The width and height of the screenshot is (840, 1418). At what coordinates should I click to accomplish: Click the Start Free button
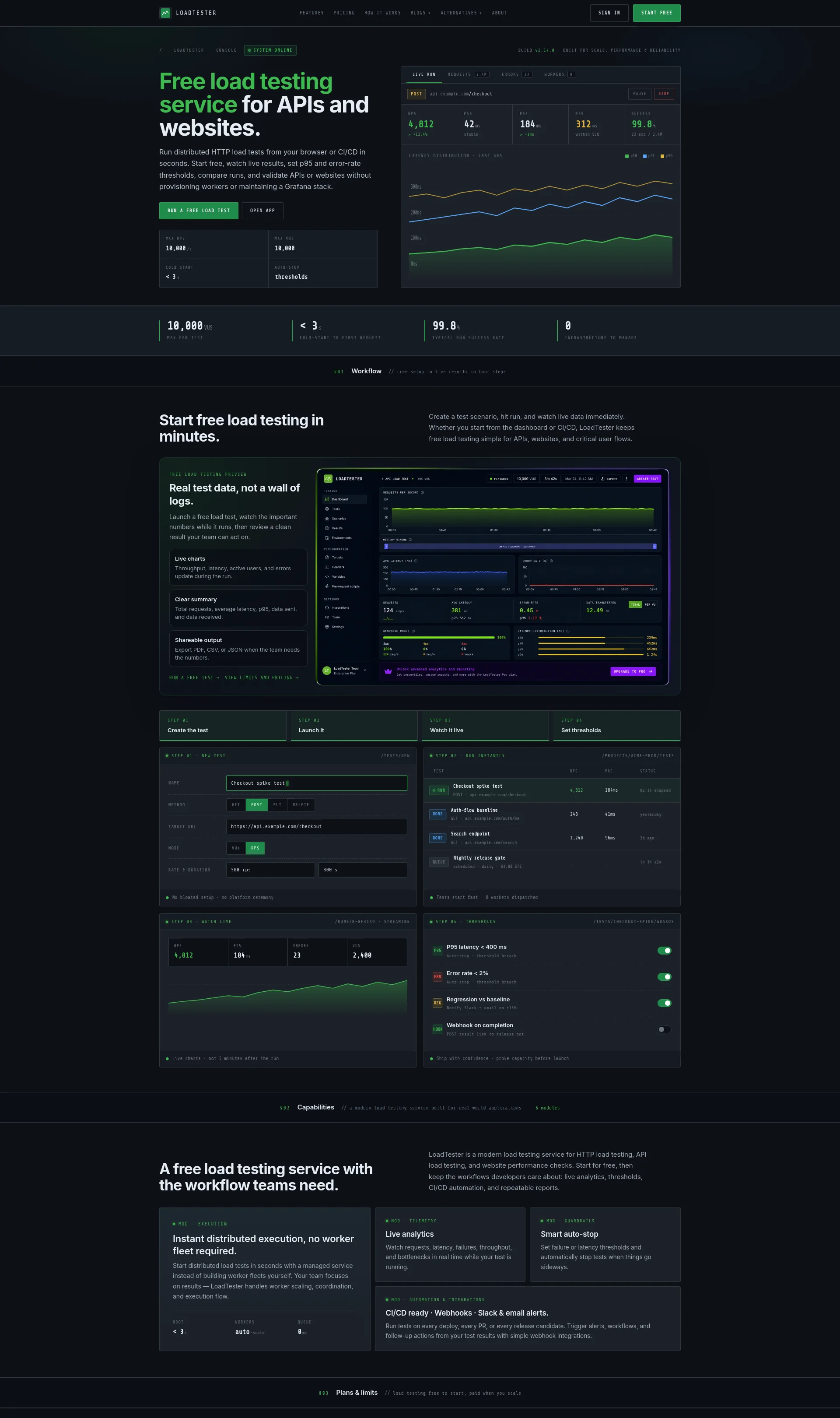click(x=657, y=13)
